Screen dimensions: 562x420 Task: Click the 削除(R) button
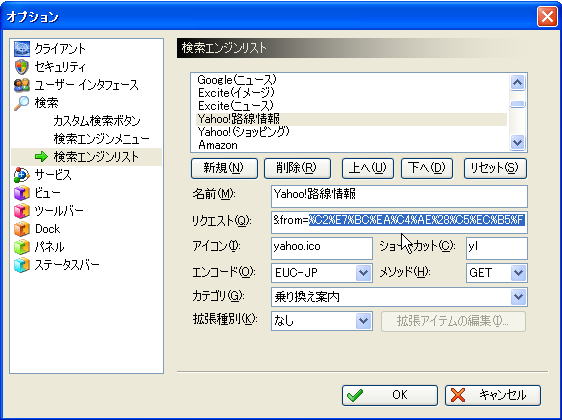coord(297,168)
